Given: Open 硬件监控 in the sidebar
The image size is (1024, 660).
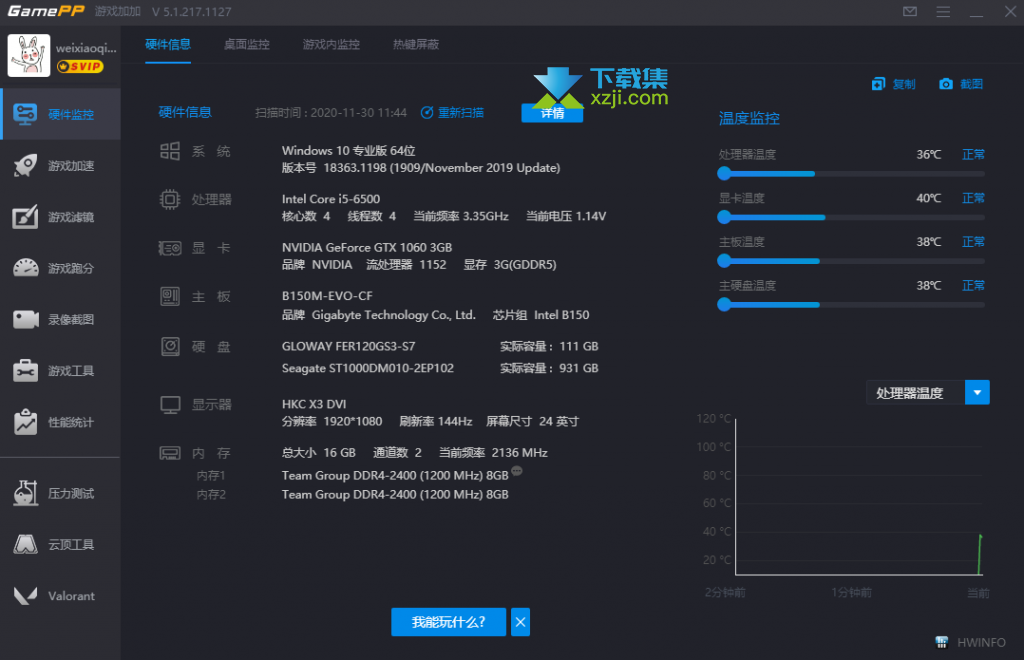Looking at the screenshot, I should click(x=60, y=114).
